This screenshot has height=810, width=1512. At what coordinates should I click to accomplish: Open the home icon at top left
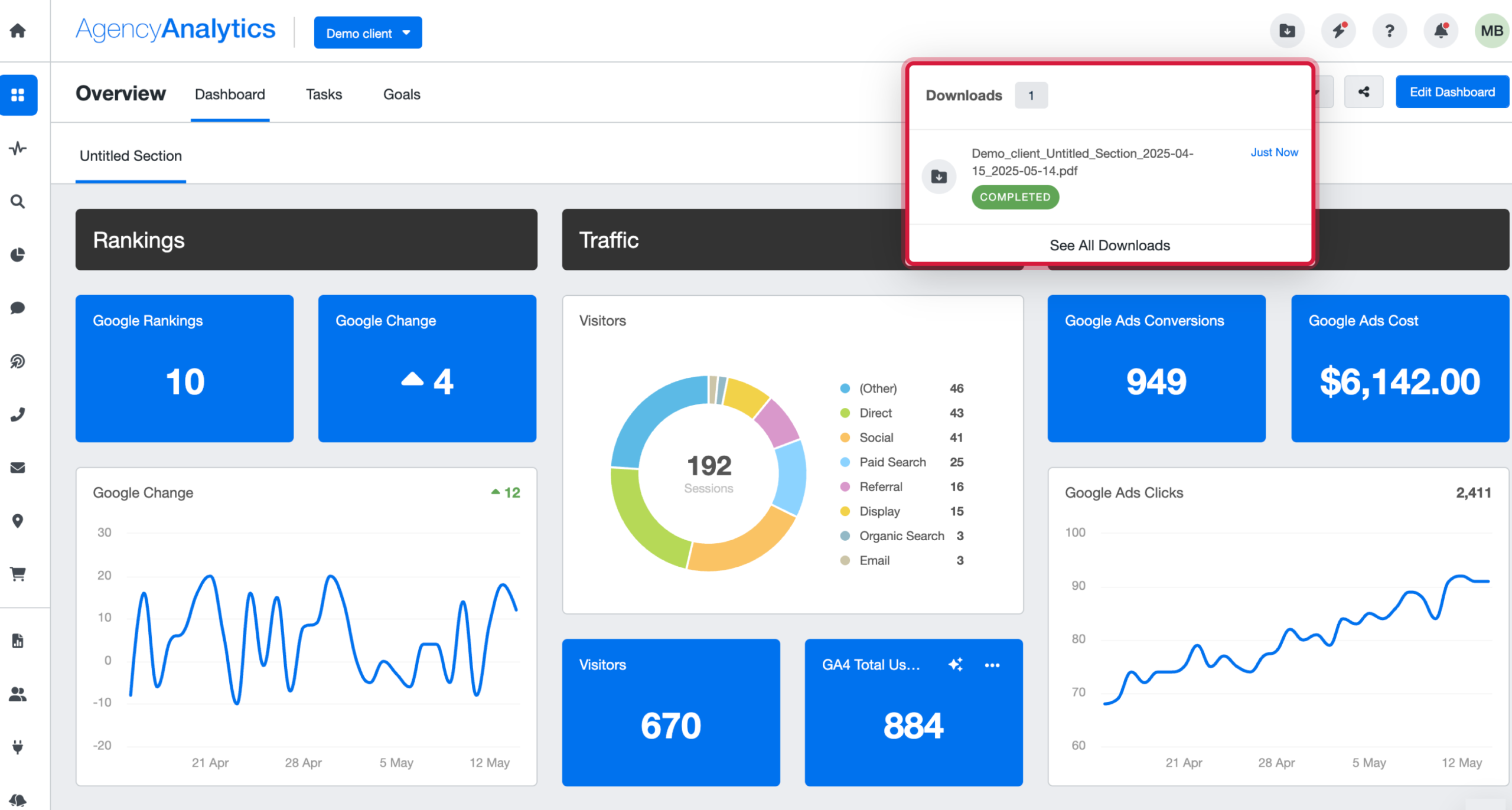coord(17,31)
